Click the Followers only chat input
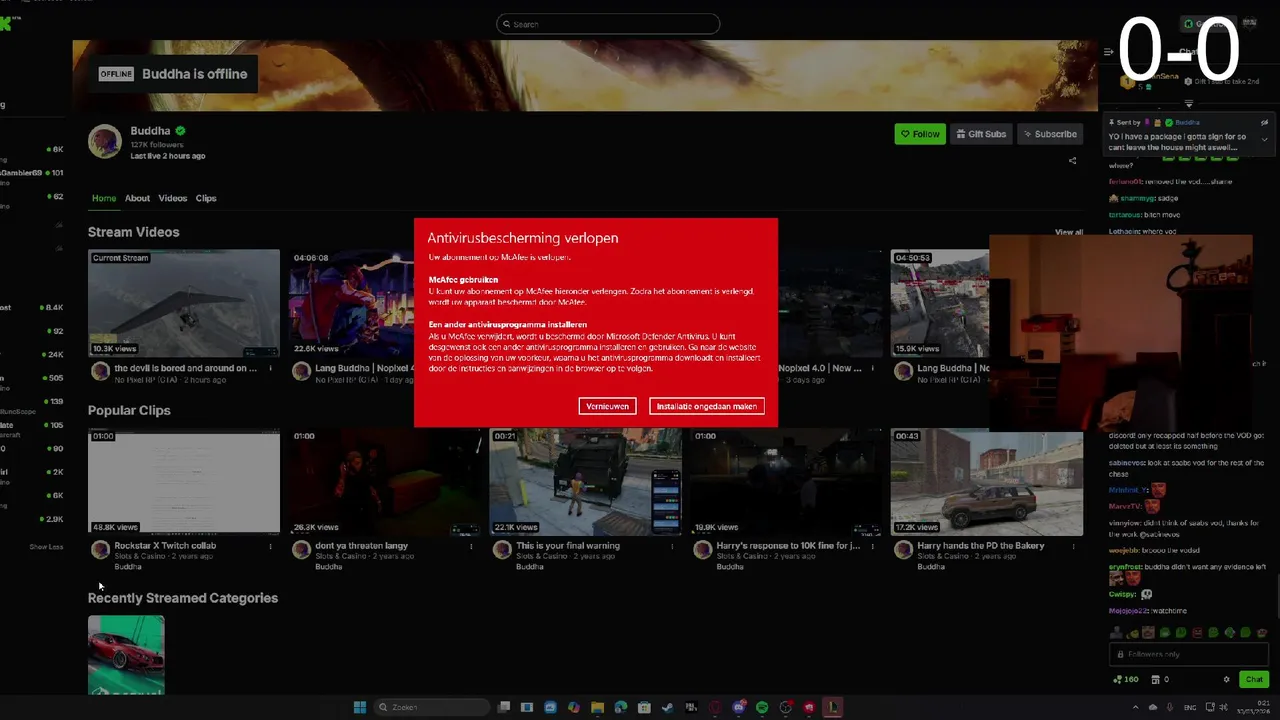This screenshot has width=1280, height=720. pyautogui.click(x=1189, y=654)
